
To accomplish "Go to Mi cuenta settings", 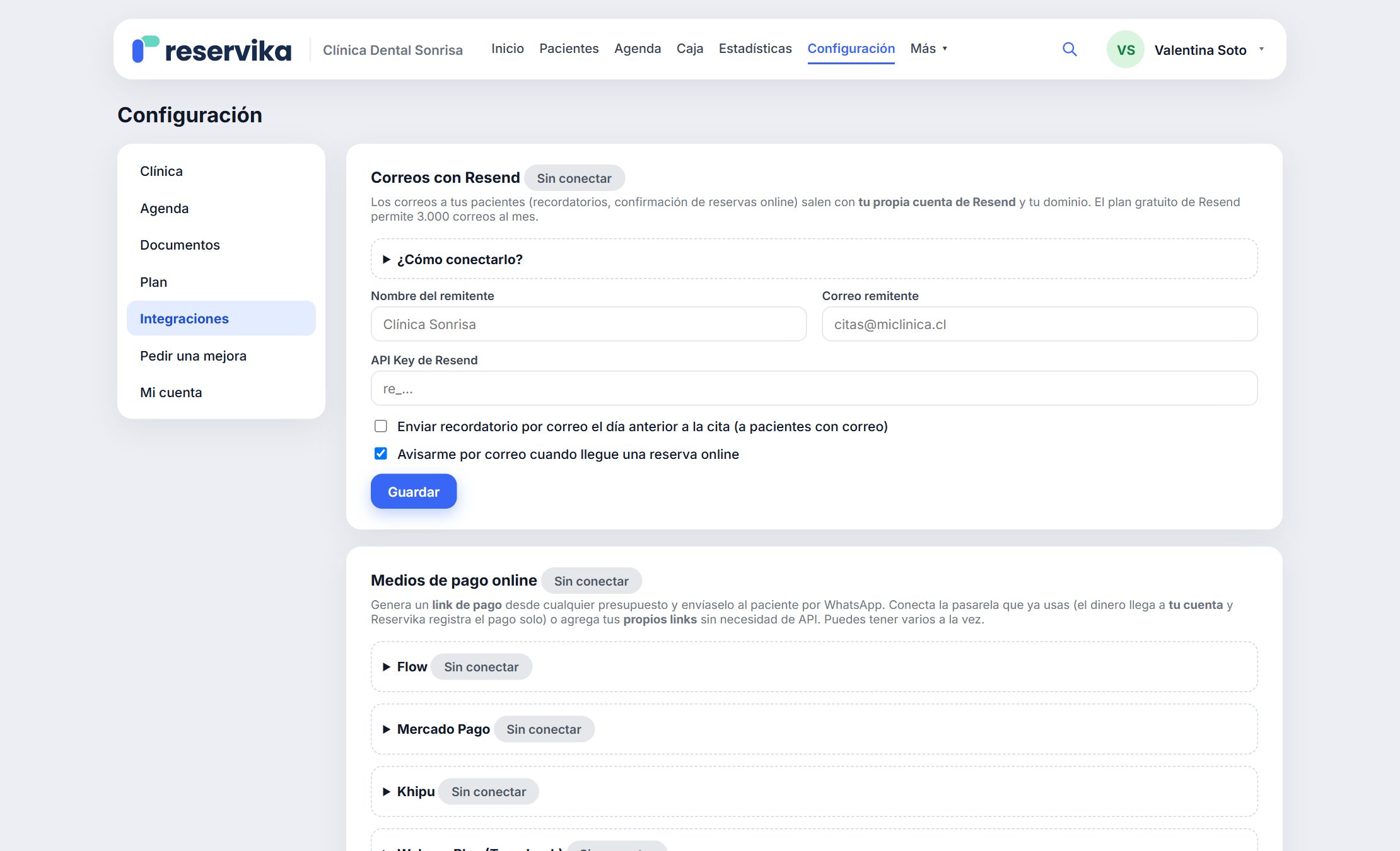I will pos(221,393).
